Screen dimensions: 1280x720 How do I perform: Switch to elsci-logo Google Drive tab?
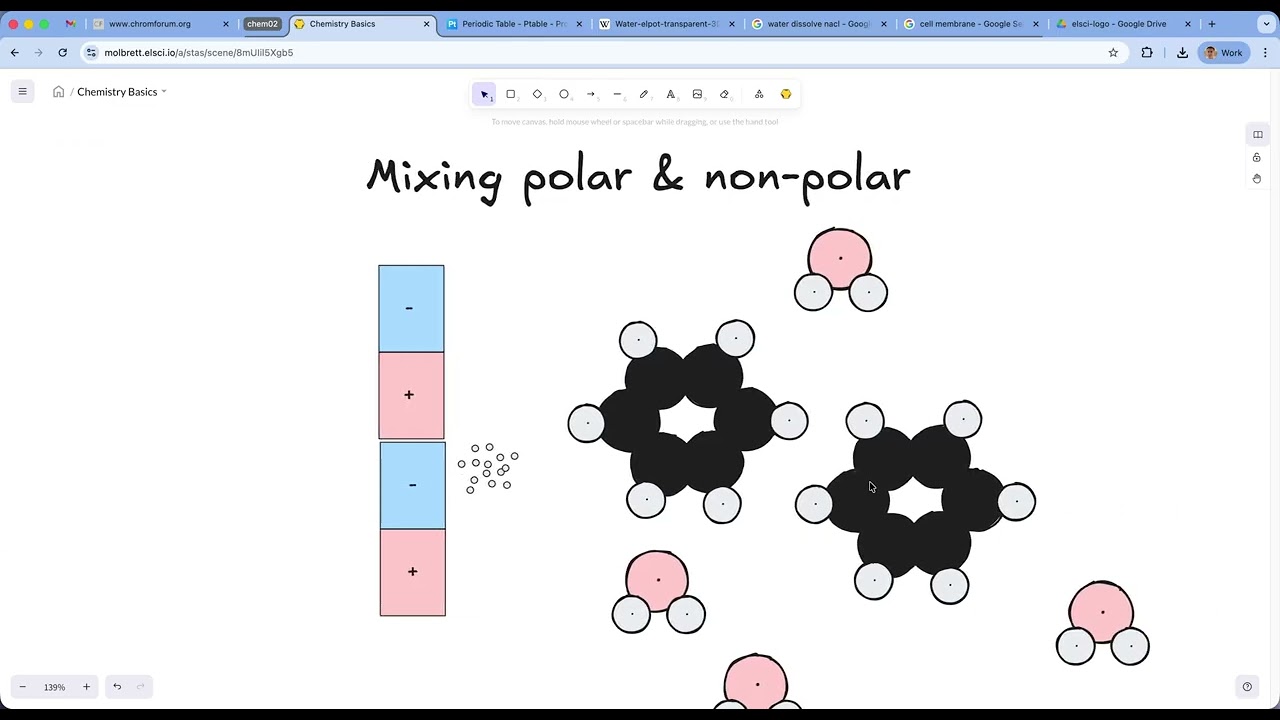[x=1122, y=24]
